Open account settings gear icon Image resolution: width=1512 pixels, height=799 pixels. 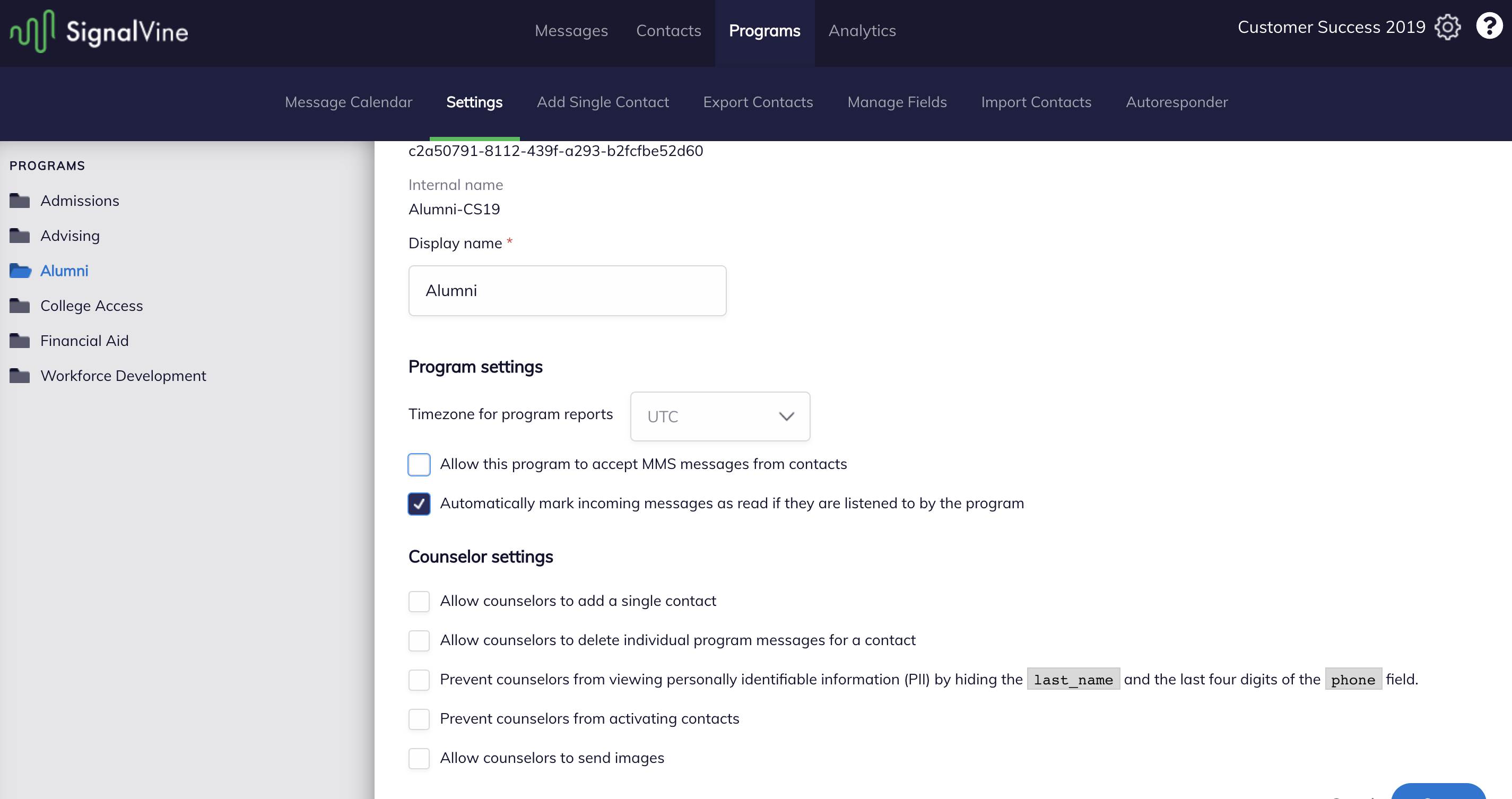1447,27
